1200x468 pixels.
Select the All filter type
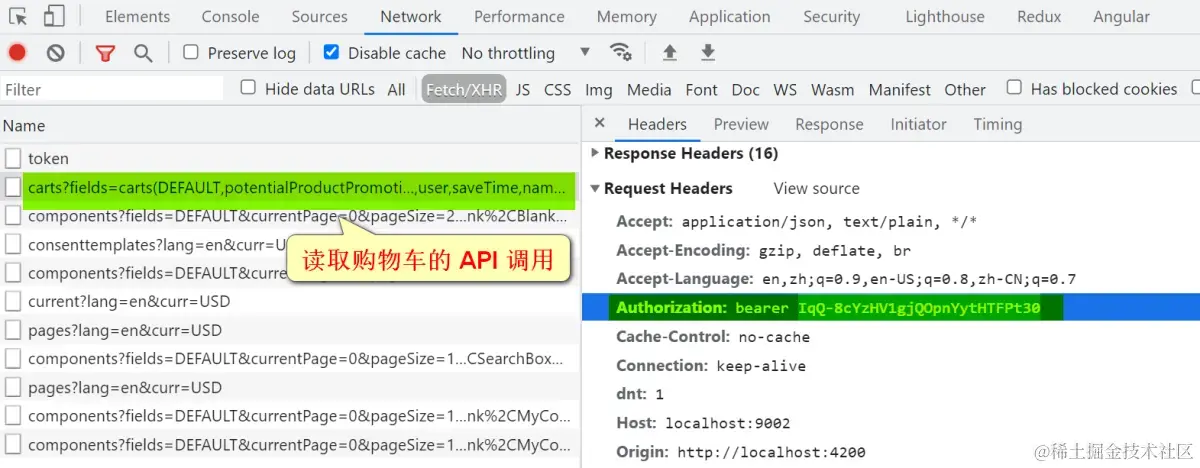pos(397,89)
